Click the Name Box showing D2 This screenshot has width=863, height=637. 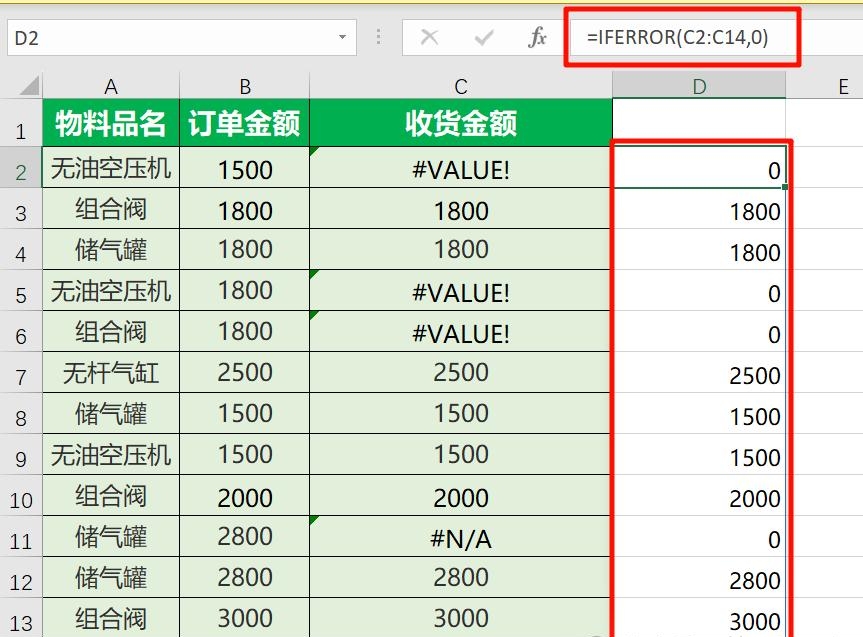(x=182, y=37)
